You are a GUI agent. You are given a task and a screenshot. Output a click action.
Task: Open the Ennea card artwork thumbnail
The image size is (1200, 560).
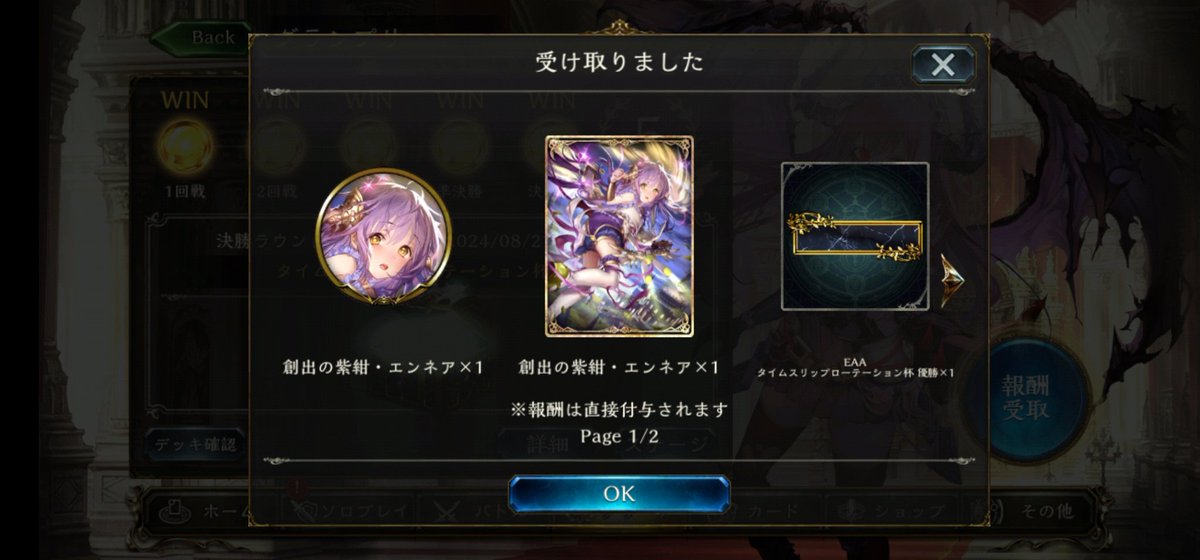(619, 236)
